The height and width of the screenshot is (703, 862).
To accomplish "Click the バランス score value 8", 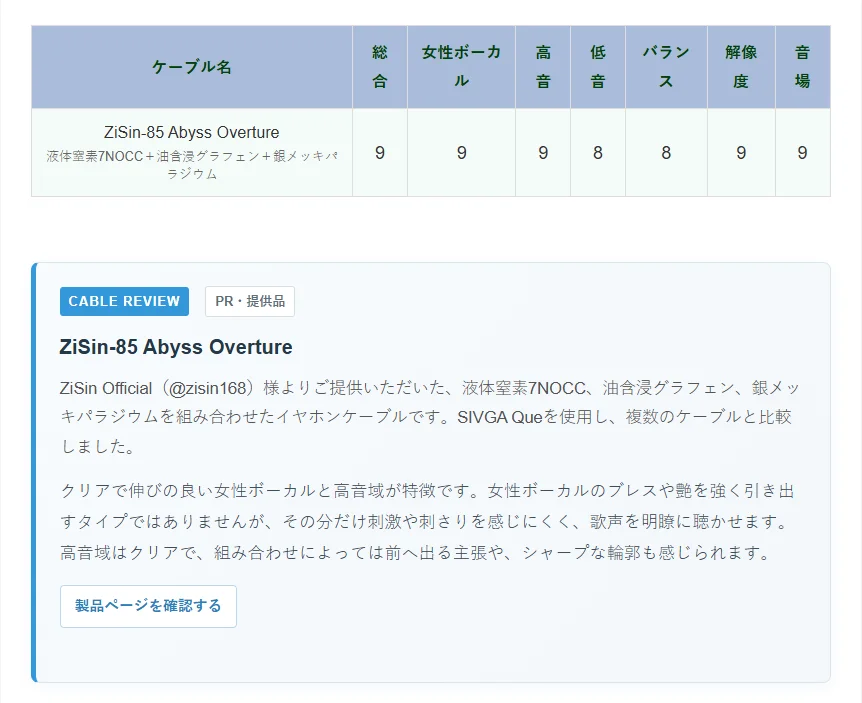I will 666,153.
